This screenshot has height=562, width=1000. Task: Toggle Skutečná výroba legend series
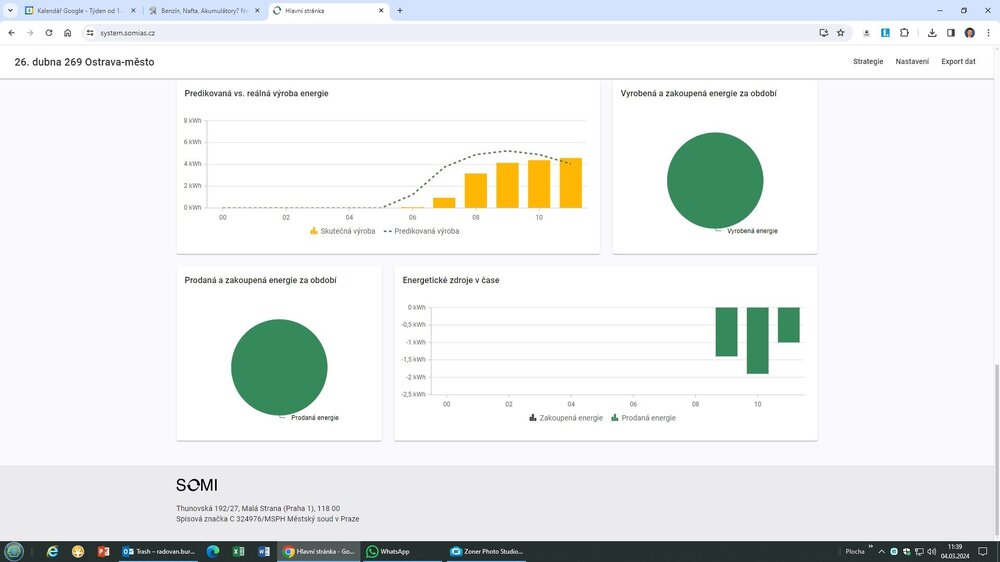(342, 231)
